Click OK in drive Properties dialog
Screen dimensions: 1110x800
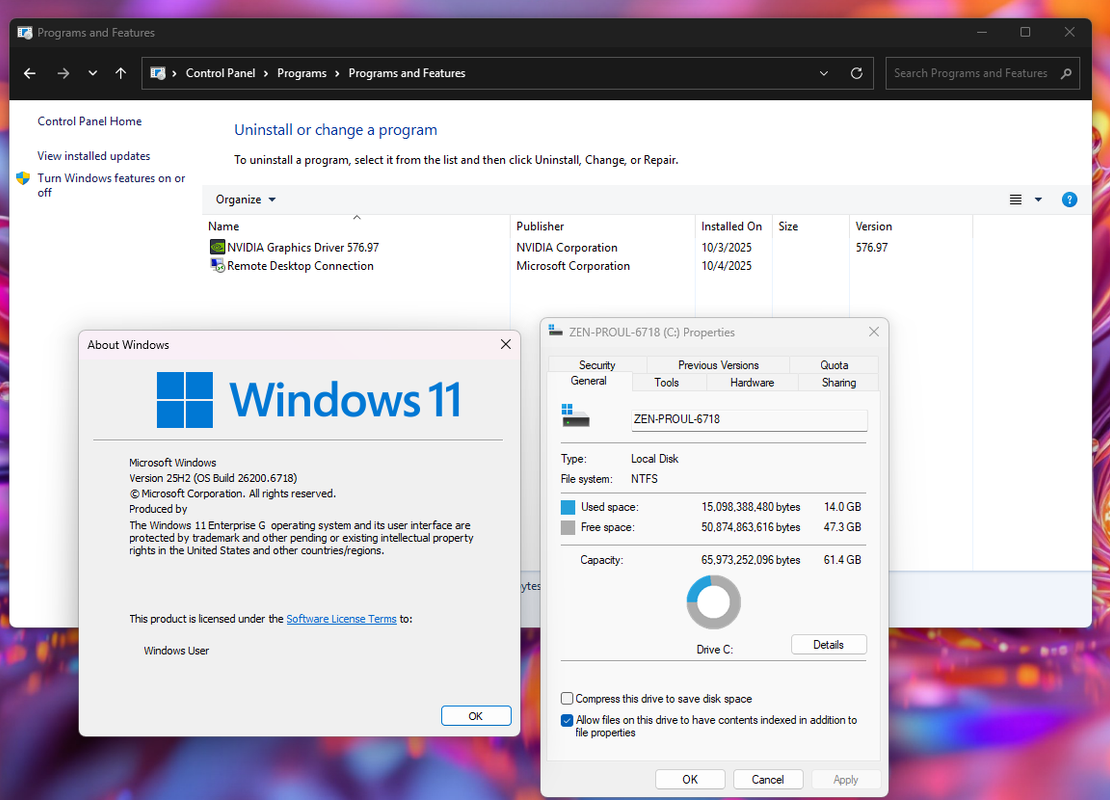tap(690, 779)
